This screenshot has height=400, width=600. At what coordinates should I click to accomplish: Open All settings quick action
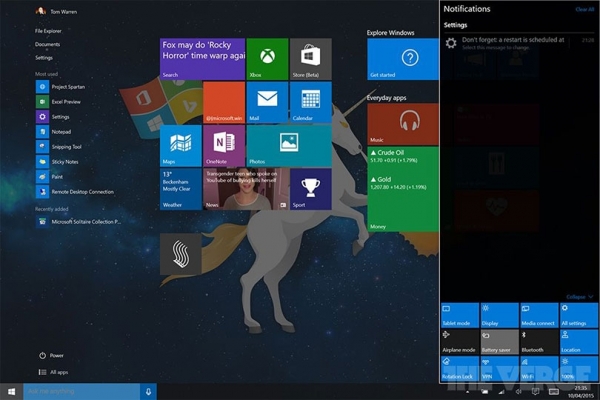coord(579,315)
